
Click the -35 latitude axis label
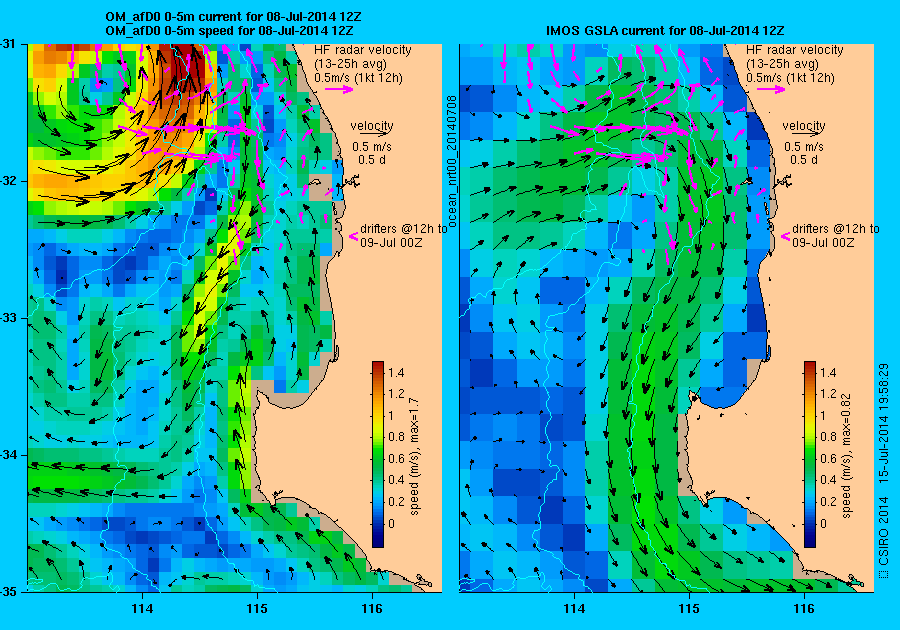point(8,592)
